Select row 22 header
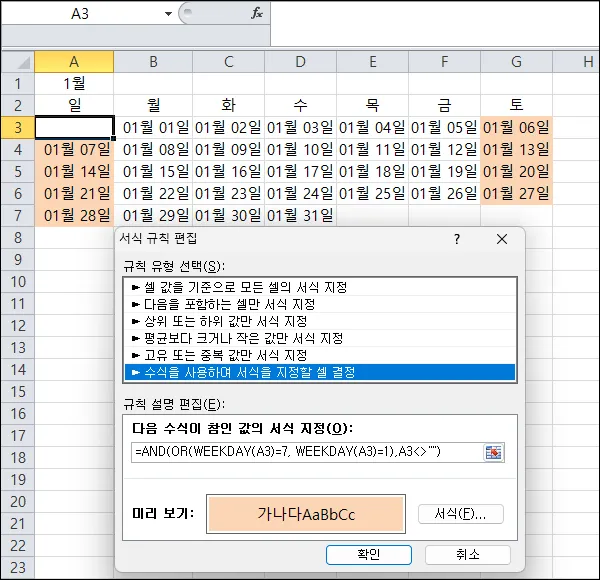 (x=18, y=546)
